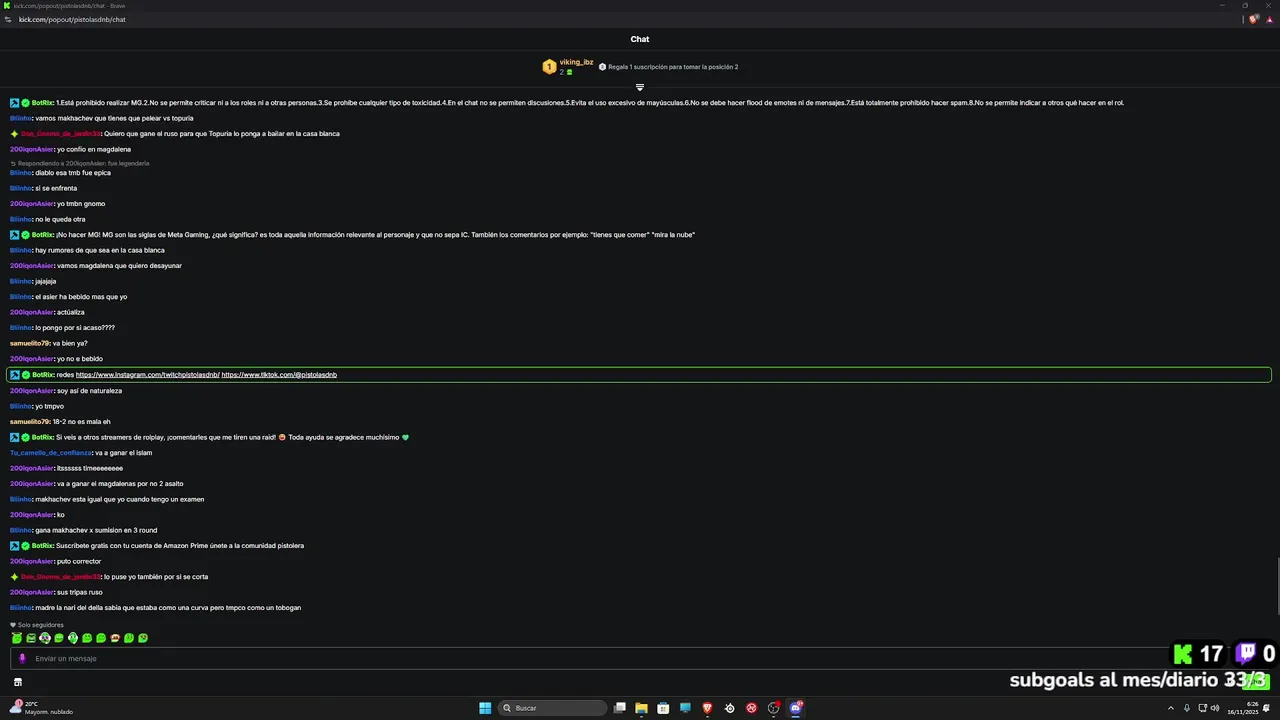
Task: Open Microsoft Store from the taskbar
Action: point(663,708)
